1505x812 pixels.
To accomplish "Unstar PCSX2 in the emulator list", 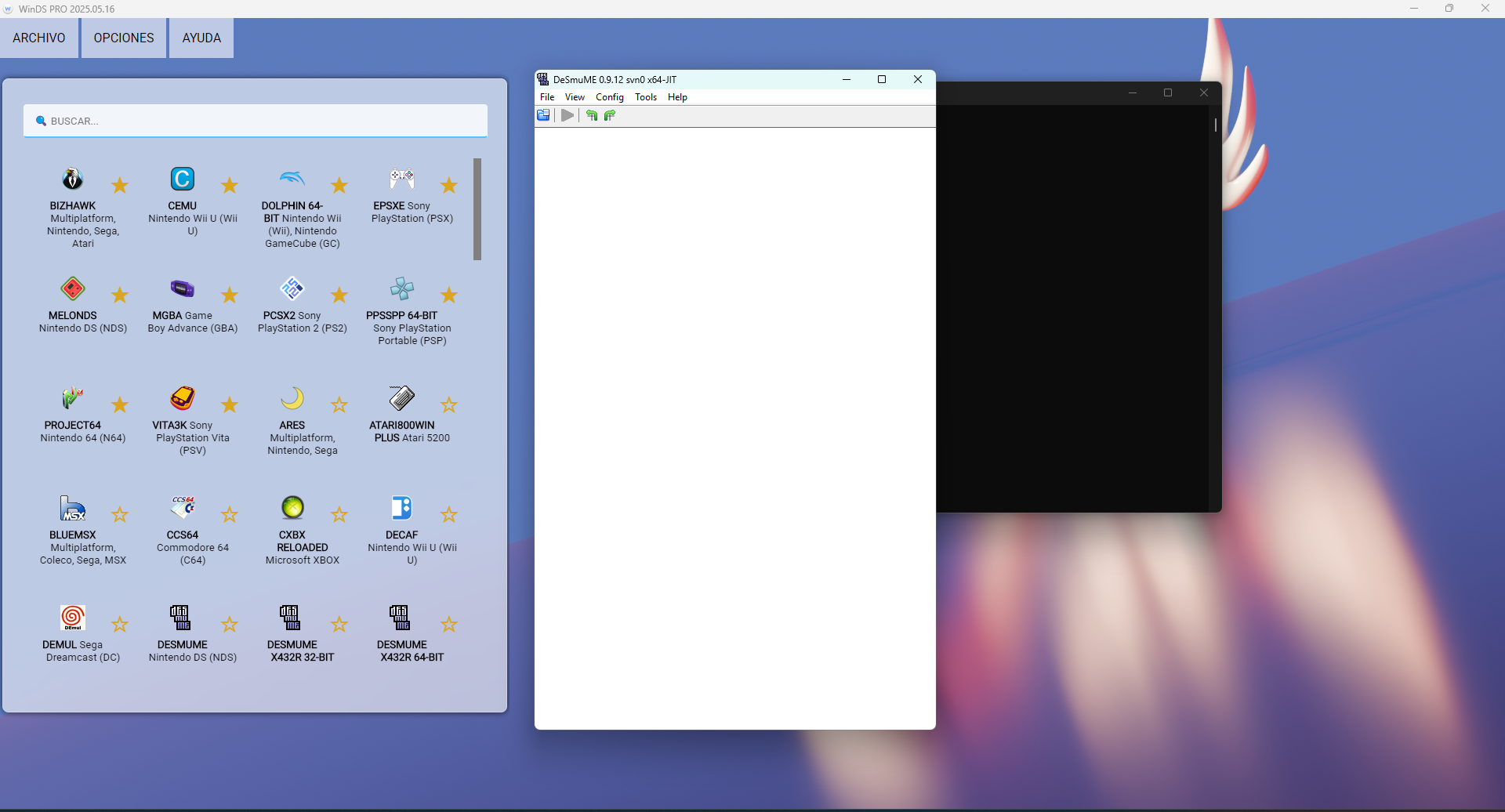I will point(339,295).
